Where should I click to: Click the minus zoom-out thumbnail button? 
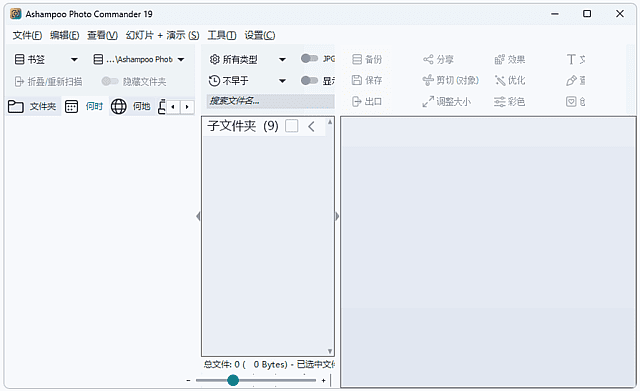188,380
